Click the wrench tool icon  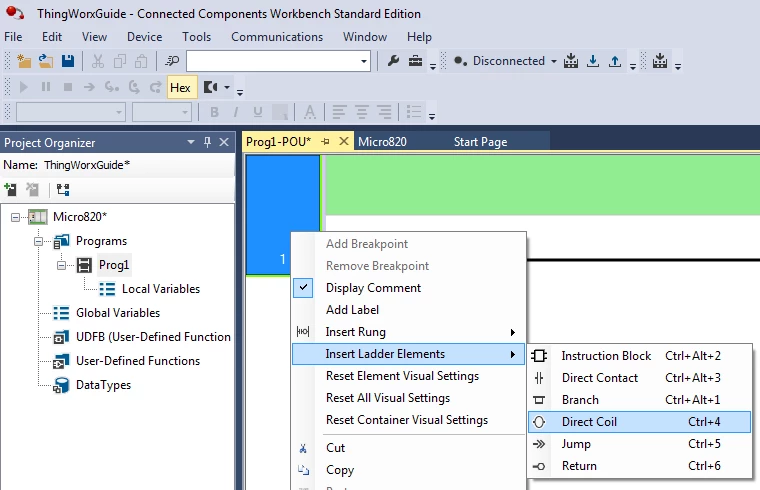[394, 61]
